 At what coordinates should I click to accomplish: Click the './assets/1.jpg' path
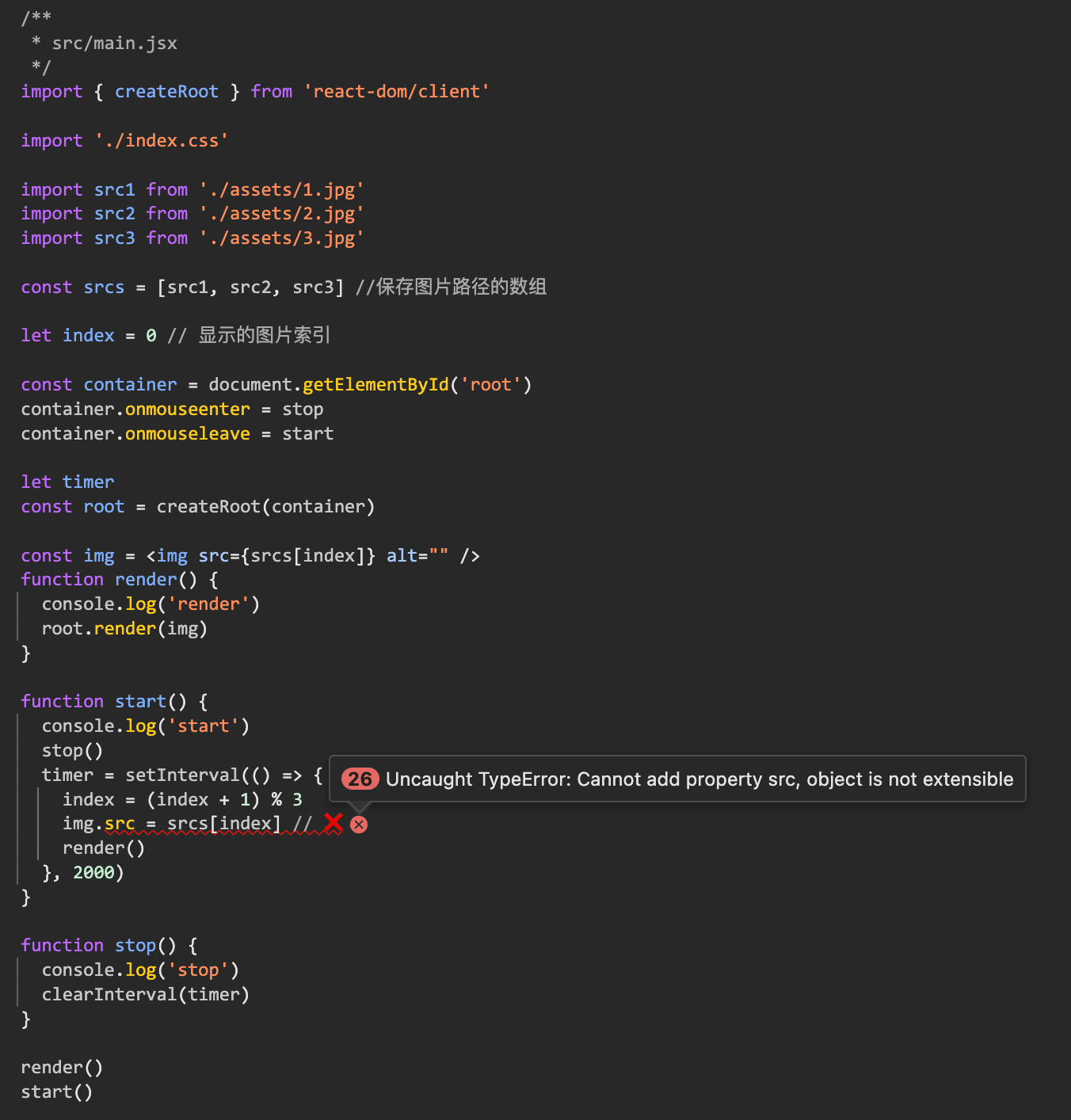coord(281,190)
